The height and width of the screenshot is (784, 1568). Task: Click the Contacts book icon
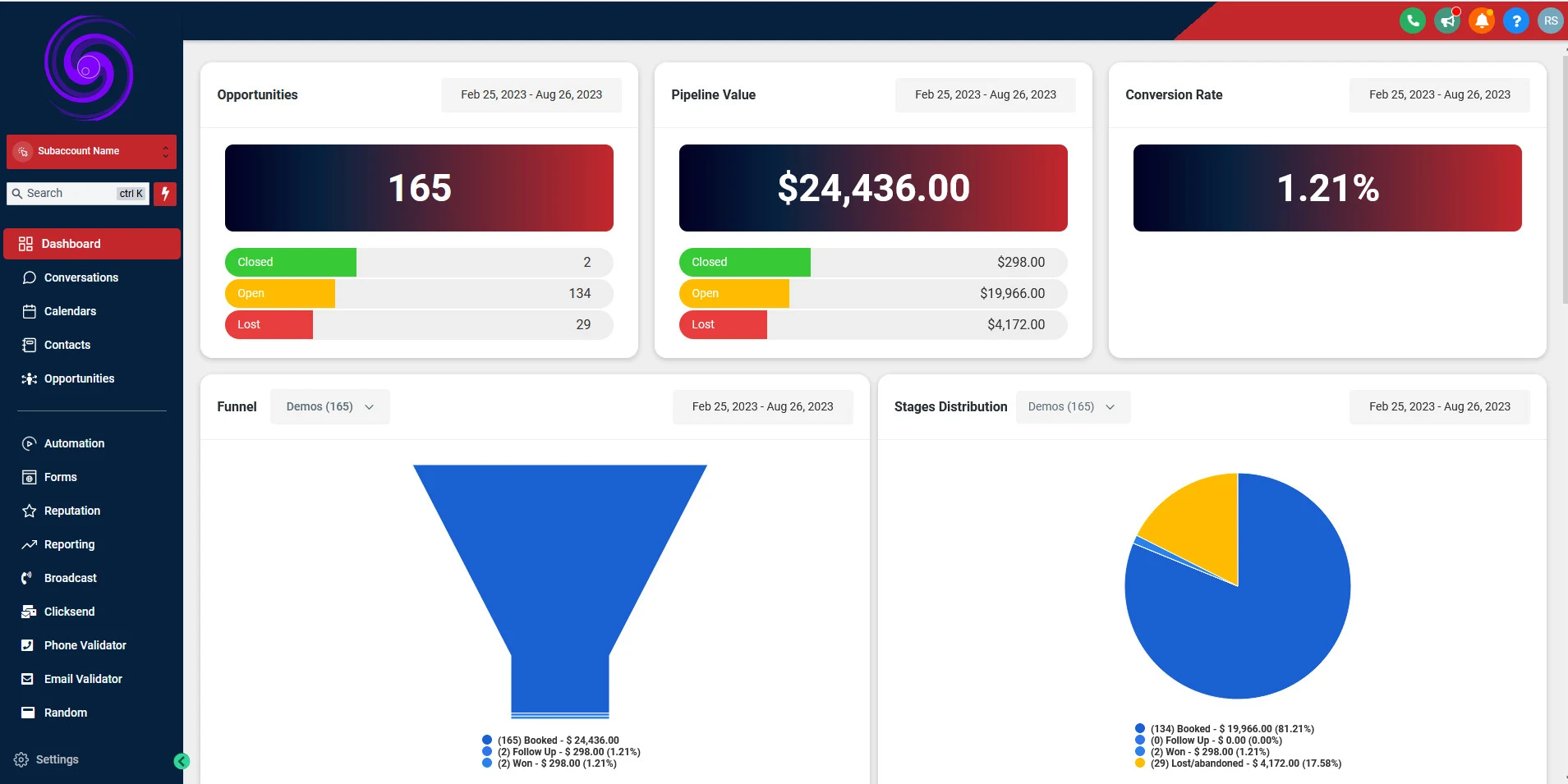(30, 345)
